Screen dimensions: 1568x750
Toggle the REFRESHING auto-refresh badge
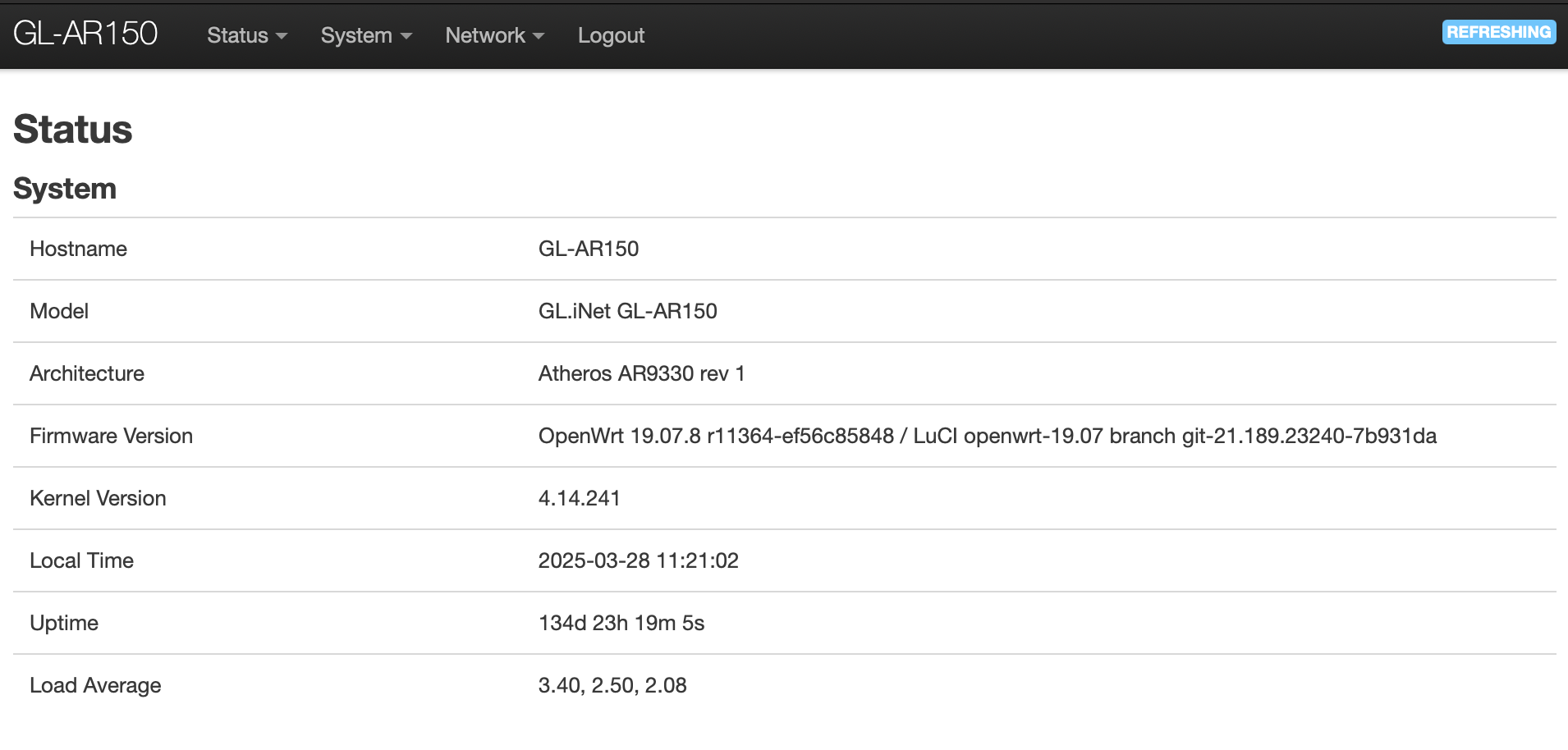point(1498,32)
